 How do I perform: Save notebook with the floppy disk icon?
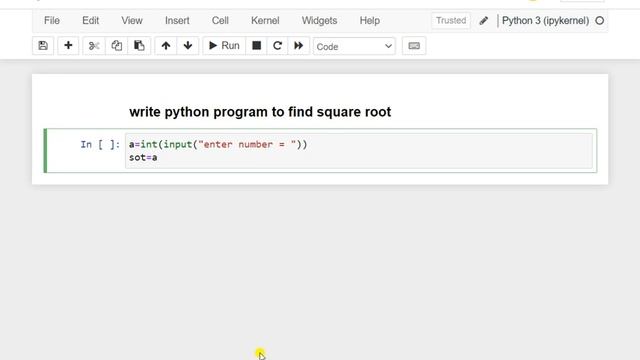[43, 46]
